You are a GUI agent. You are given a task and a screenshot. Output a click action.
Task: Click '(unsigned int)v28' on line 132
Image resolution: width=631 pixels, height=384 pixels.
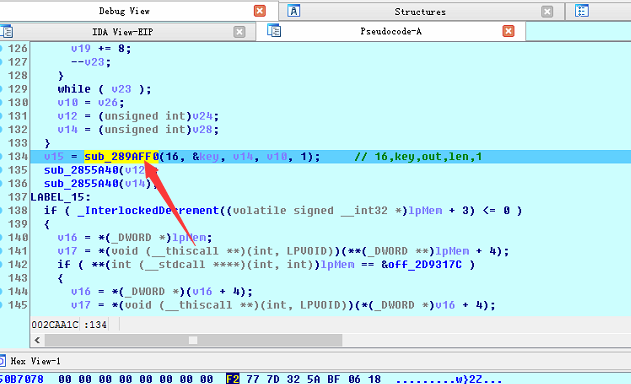tap(156, 130)
